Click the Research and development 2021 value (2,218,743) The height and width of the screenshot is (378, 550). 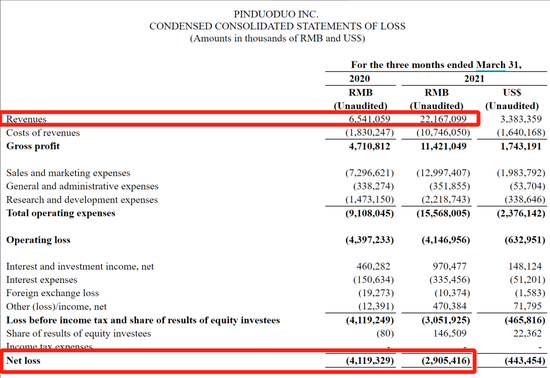point(445,200)
